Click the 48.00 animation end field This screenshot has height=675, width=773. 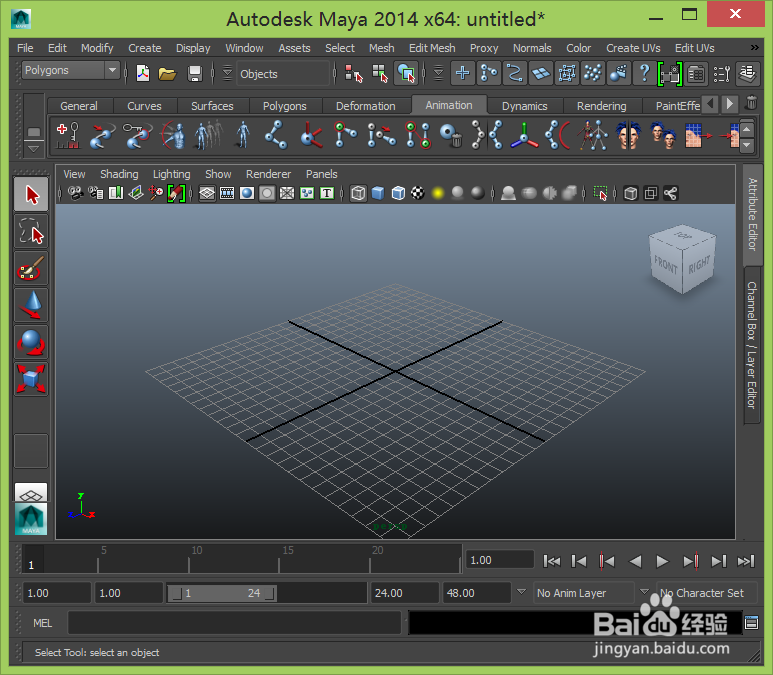click(x=476, y=593)
